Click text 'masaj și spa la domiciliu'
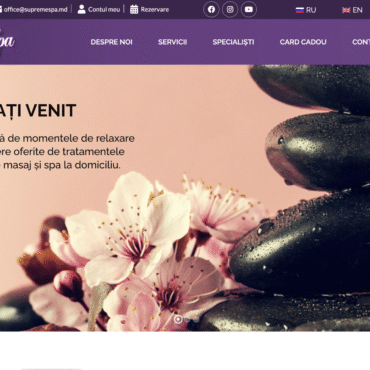Image resolution: width=370 pixels, height=370 pixels. (x=62, y=165)
